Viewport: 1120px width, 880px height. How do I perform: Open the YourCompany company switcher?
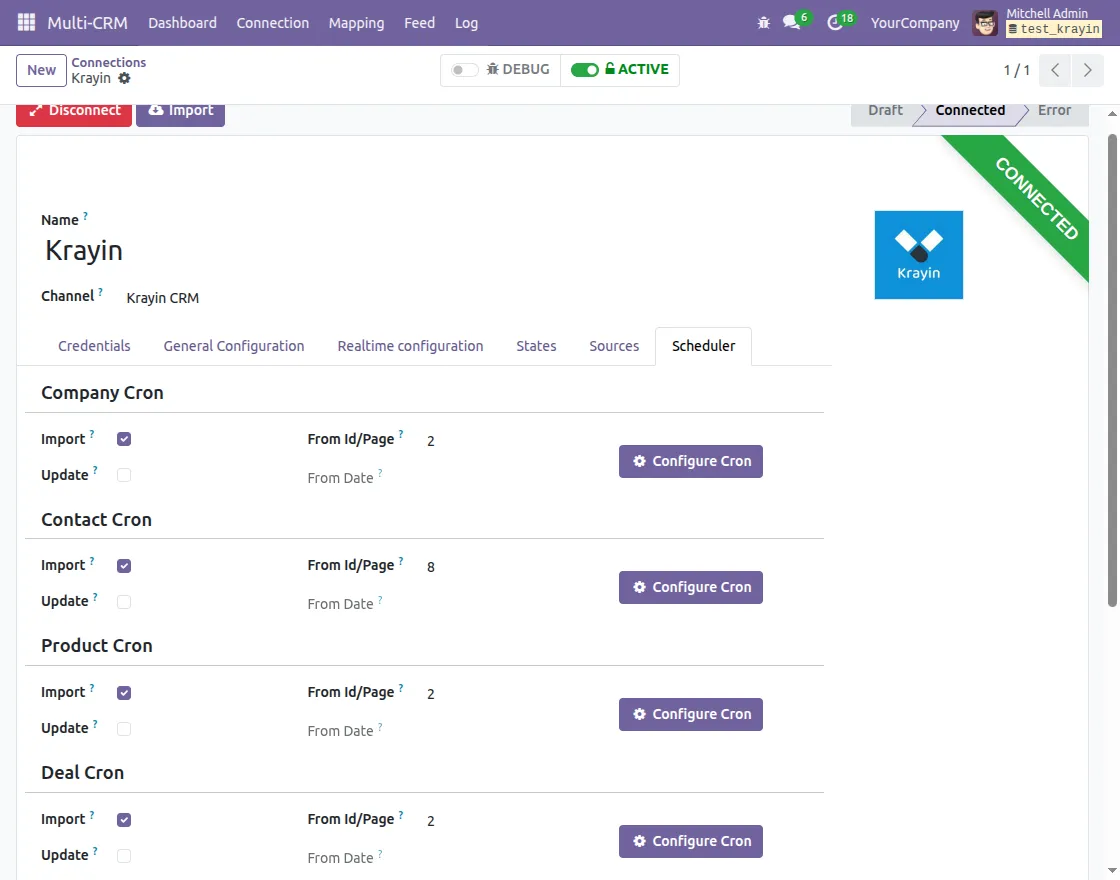tap(915, 23)
